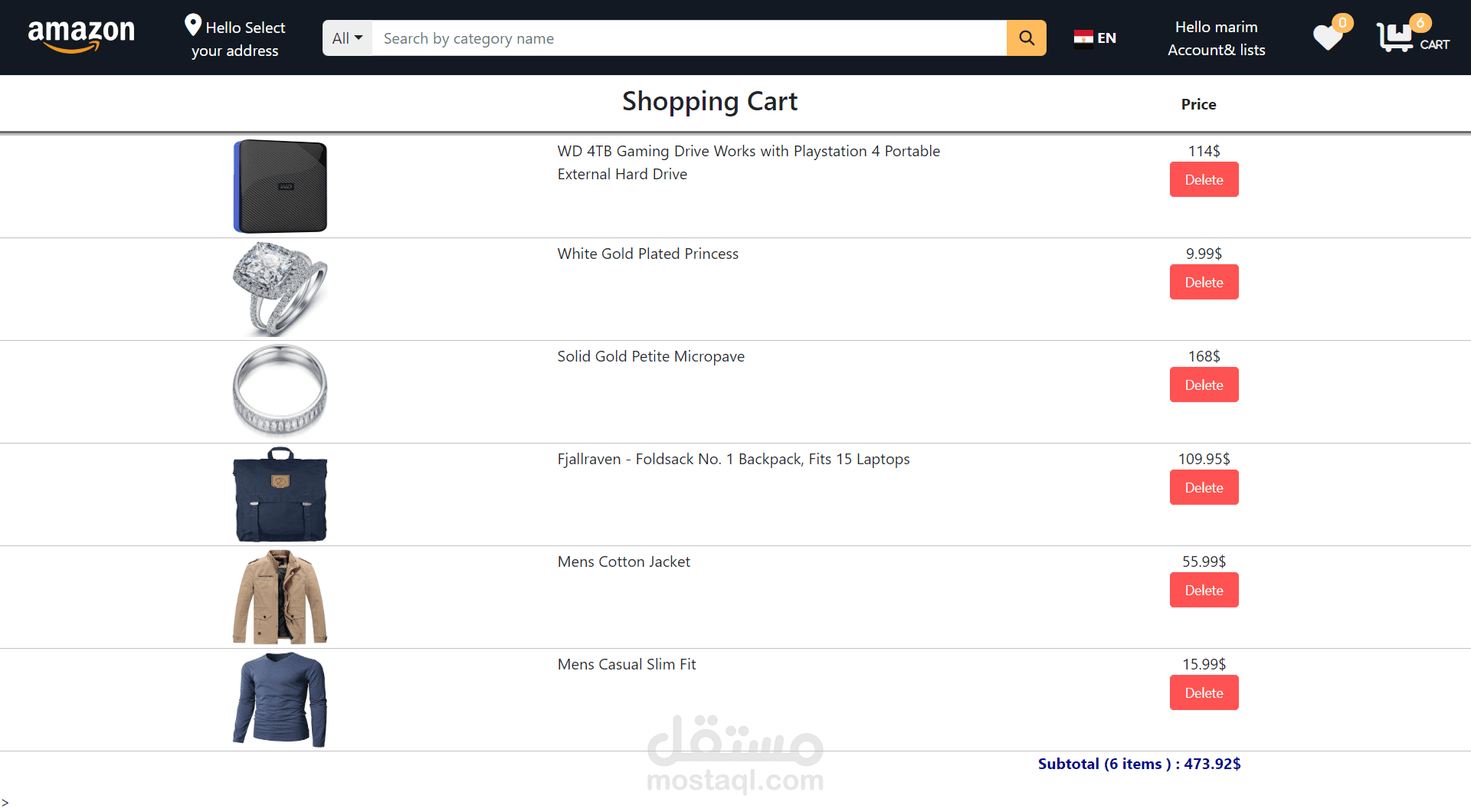Click the Amazon logo
1471x812 pixels.
[x=81, y=36]
